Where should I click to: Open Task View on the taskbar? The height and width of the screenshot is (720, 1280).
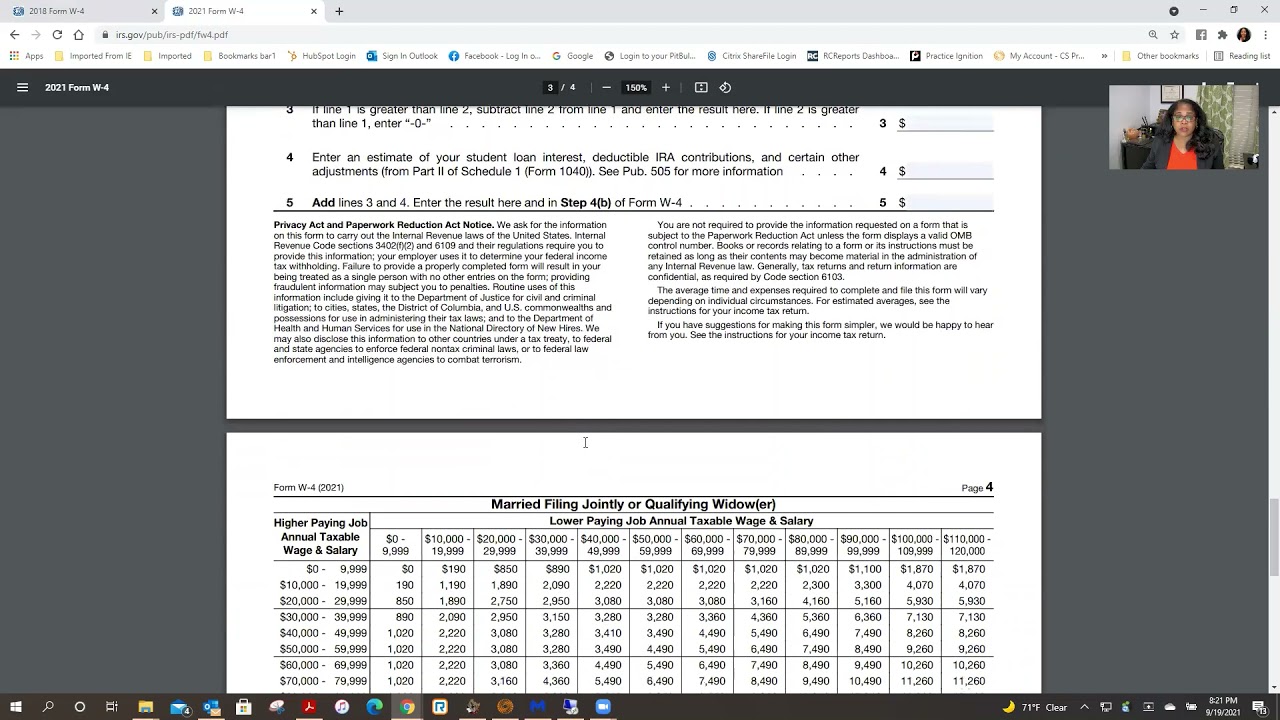pos(112,707)
